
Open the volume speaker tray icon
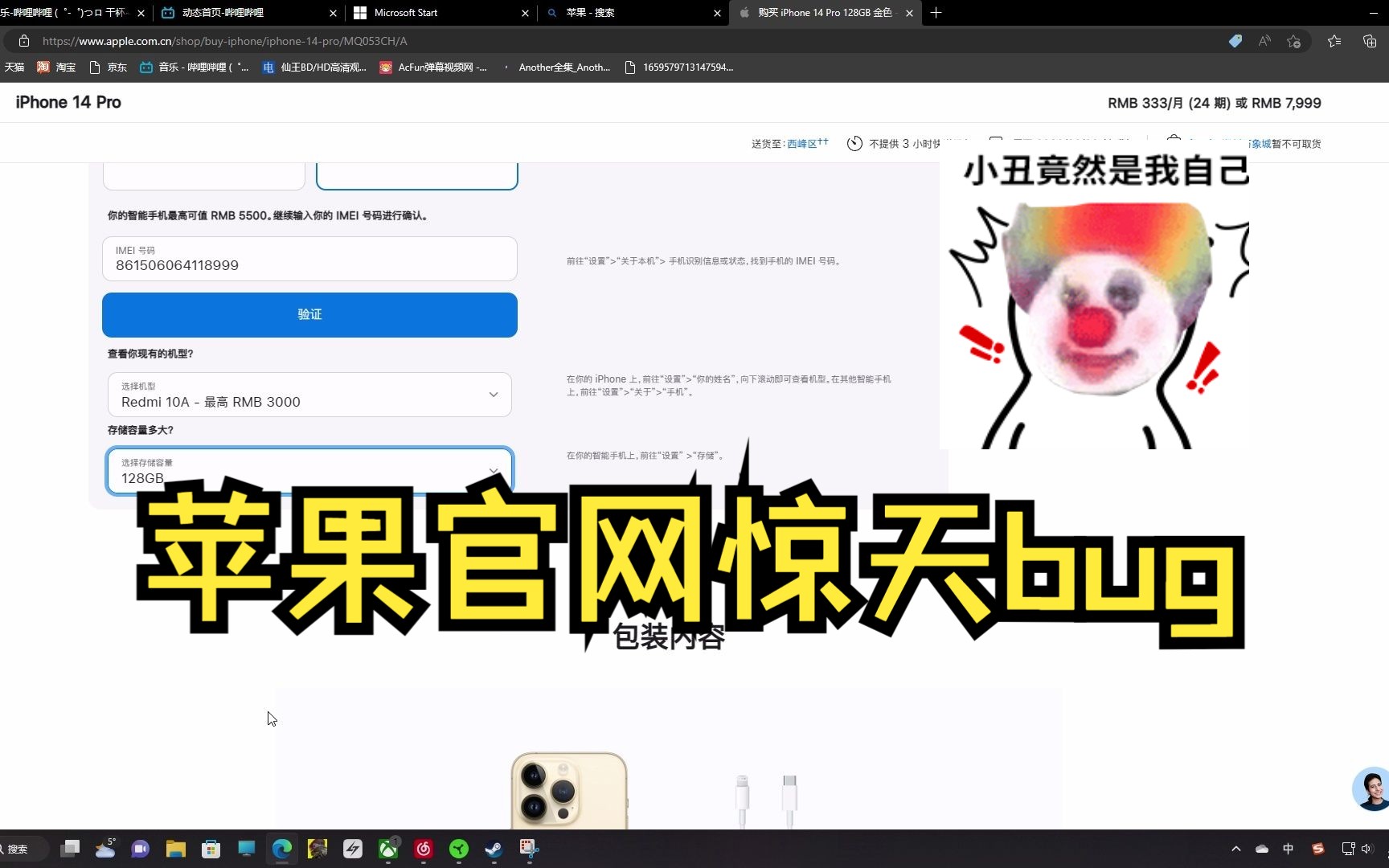pyautogui.click(x=1366, y=849)
